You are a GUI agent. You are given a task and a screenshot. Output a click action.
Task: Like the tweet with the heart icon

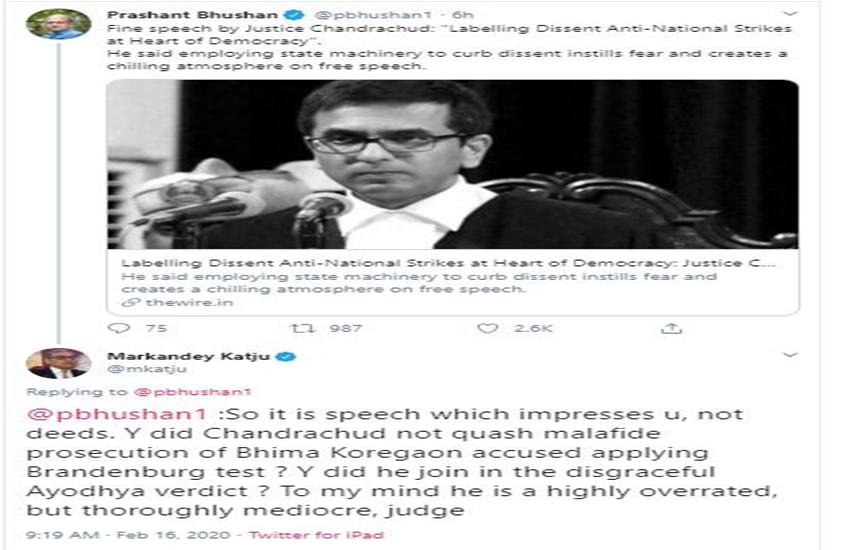tap(487, 328)
